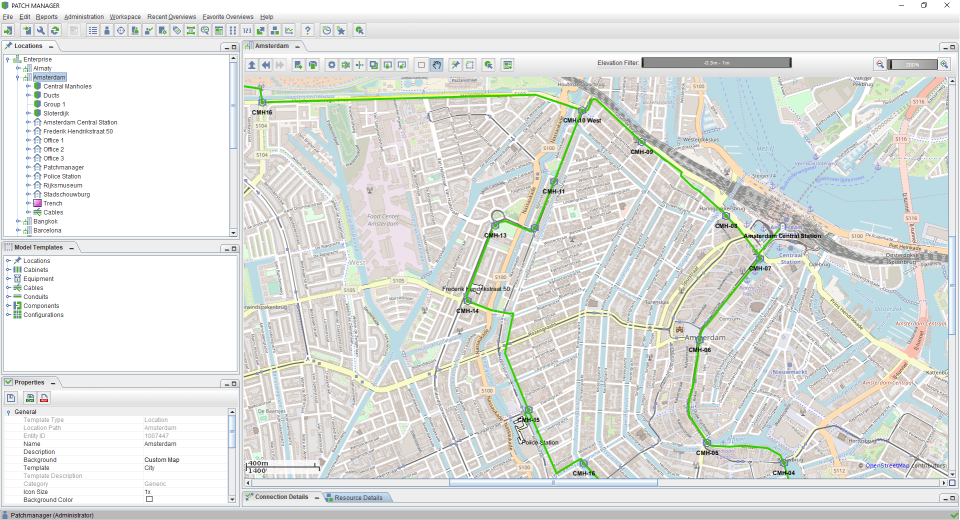Click the favorite star toolbar icon
Image resolution: width=960 pixels, height=520 pixels.
341,31
